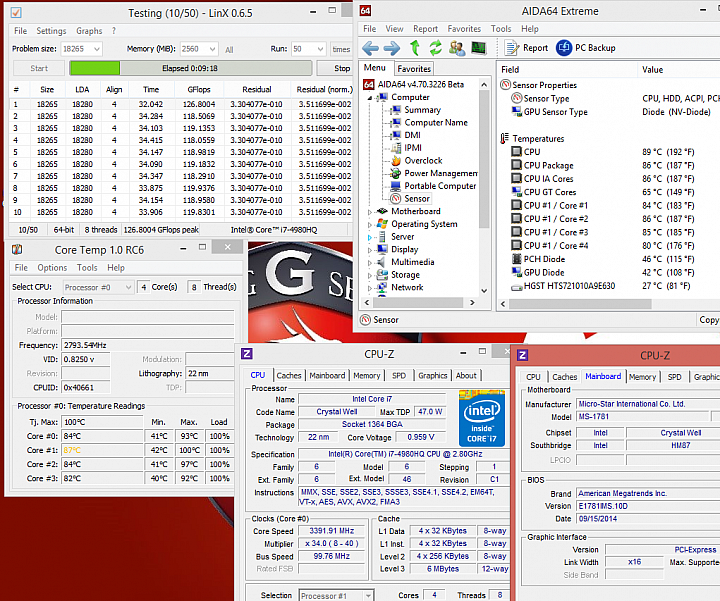This screenshot has width=720, height=601.
Task: Click the AIDA64 back arrow icon
Action: (x=371, y=48)
